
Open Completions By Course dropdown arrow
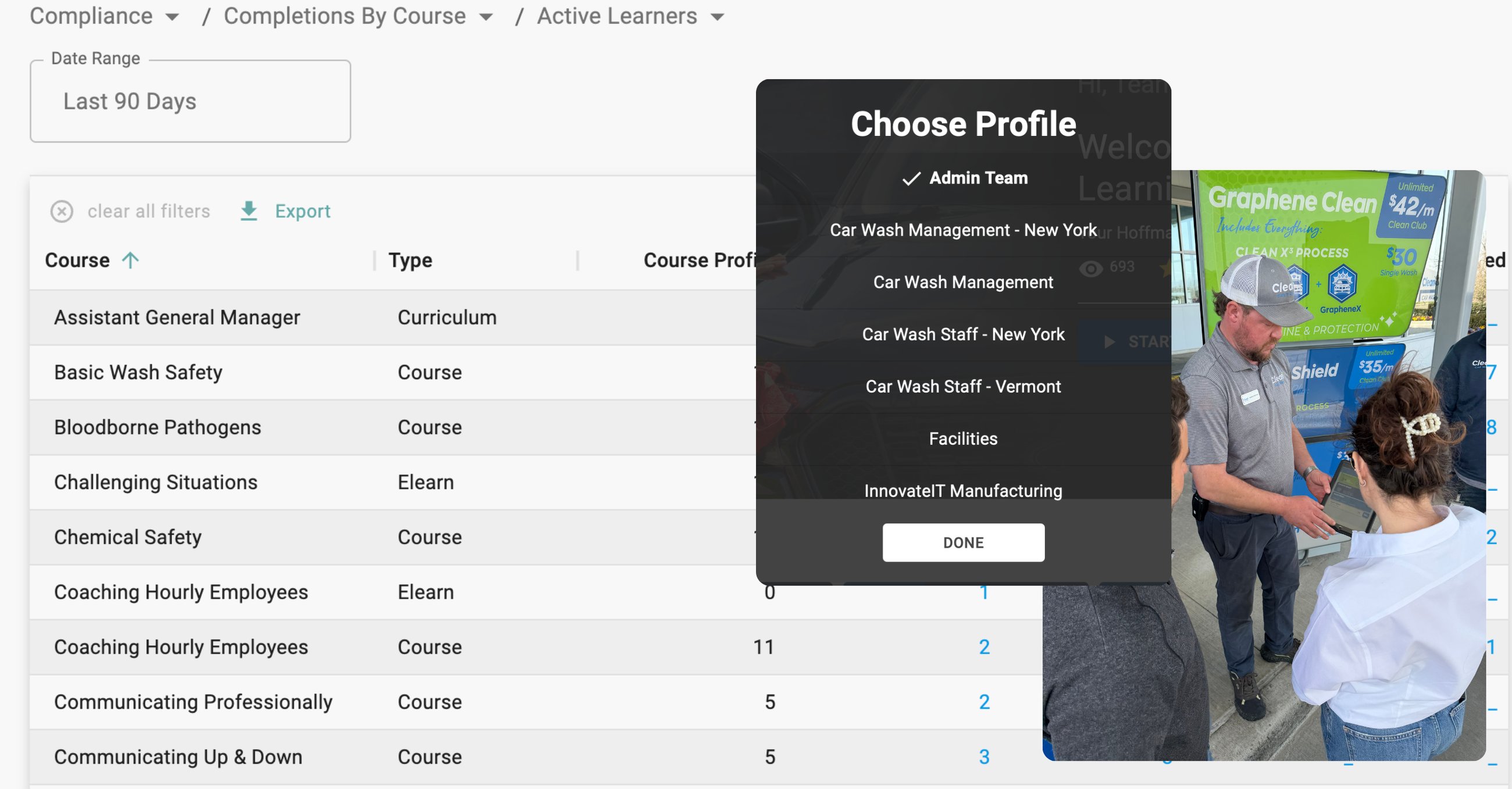click(486, 17)
